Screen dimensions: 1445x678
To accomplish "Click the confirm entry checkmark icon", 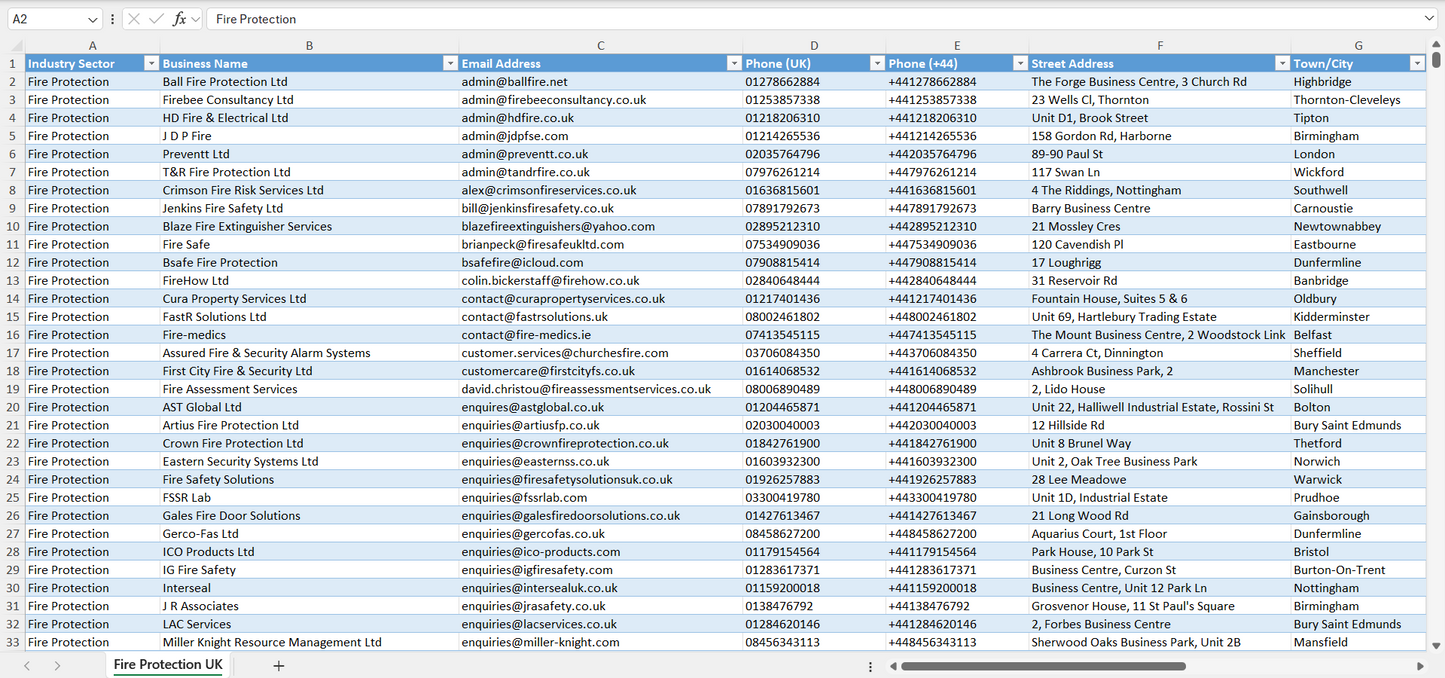I will [156, 19].
